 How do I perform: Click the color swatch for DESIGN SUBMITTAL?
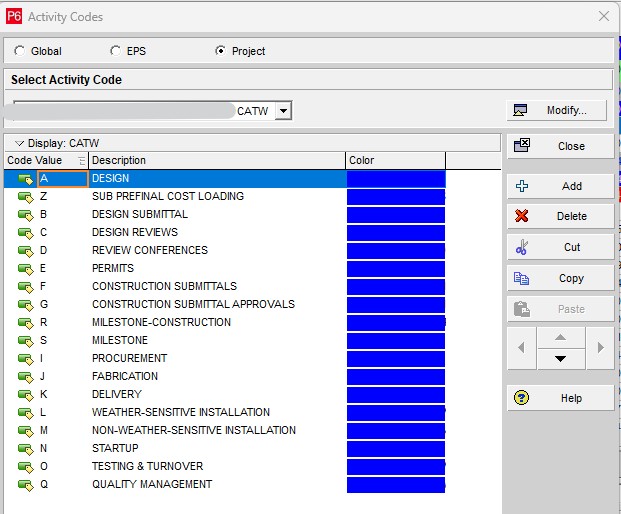pyautogui.click(x=395, y=214)
